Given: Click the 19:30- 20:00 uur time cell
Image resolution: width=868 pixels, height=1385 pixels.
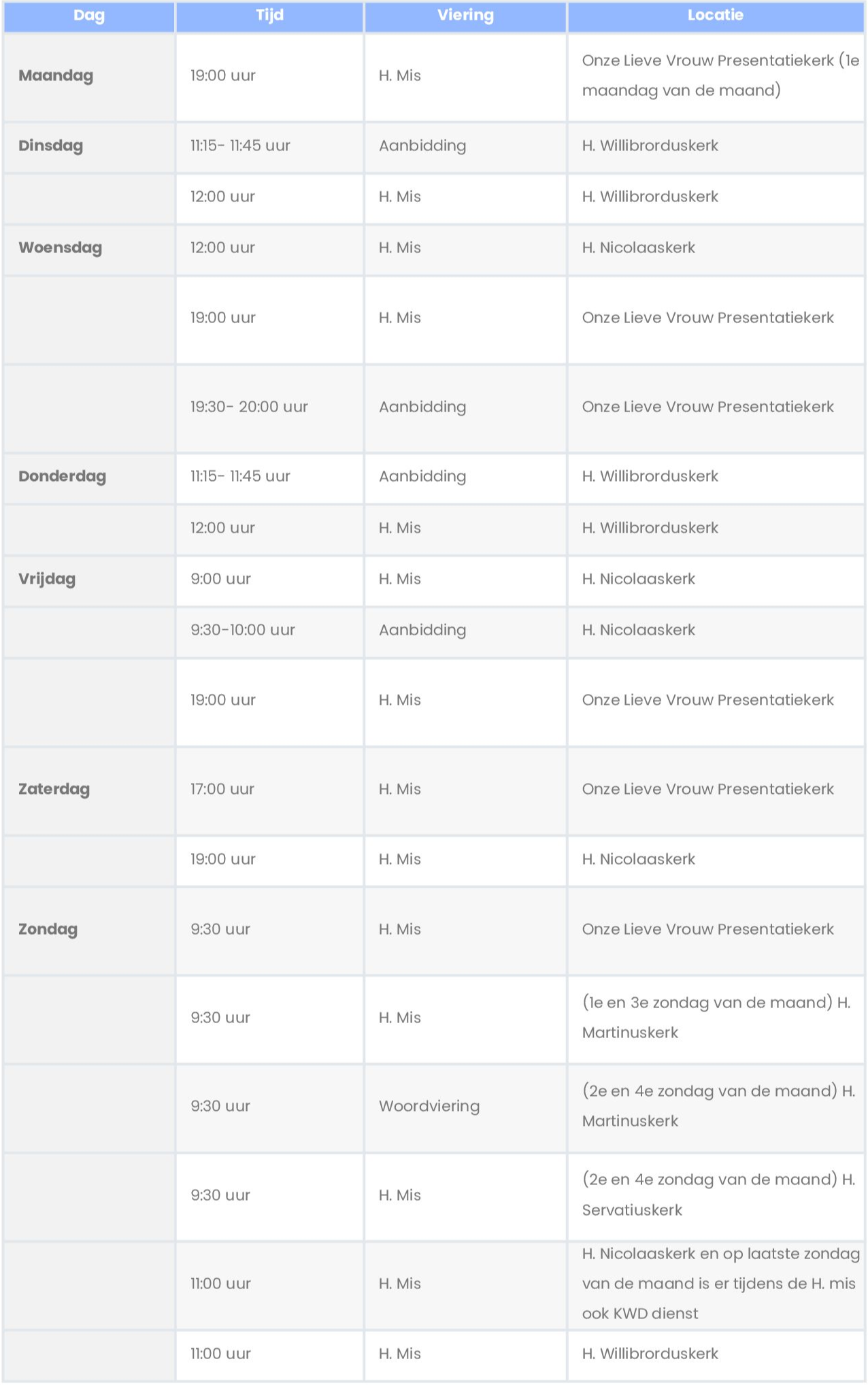Looking at the screenshot, I should 269,409.
